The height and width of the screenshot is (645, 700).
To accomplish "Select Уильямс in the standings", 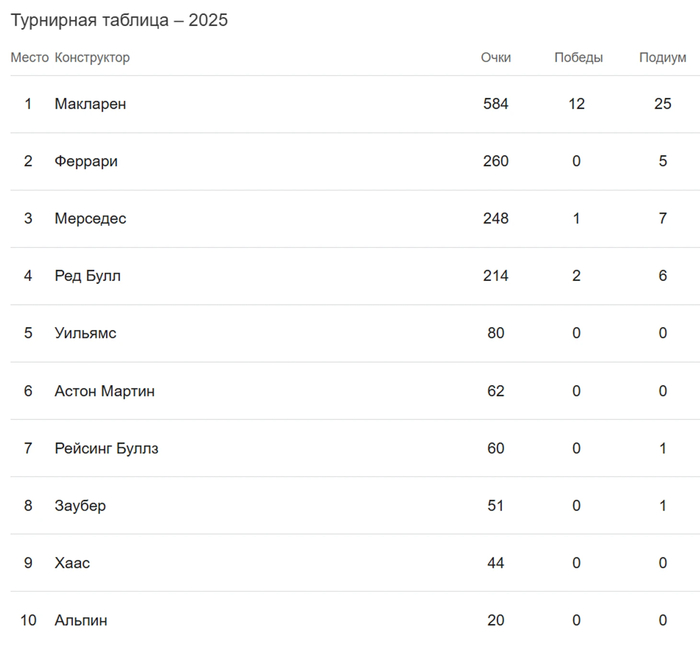I will (x=85, y=333).
